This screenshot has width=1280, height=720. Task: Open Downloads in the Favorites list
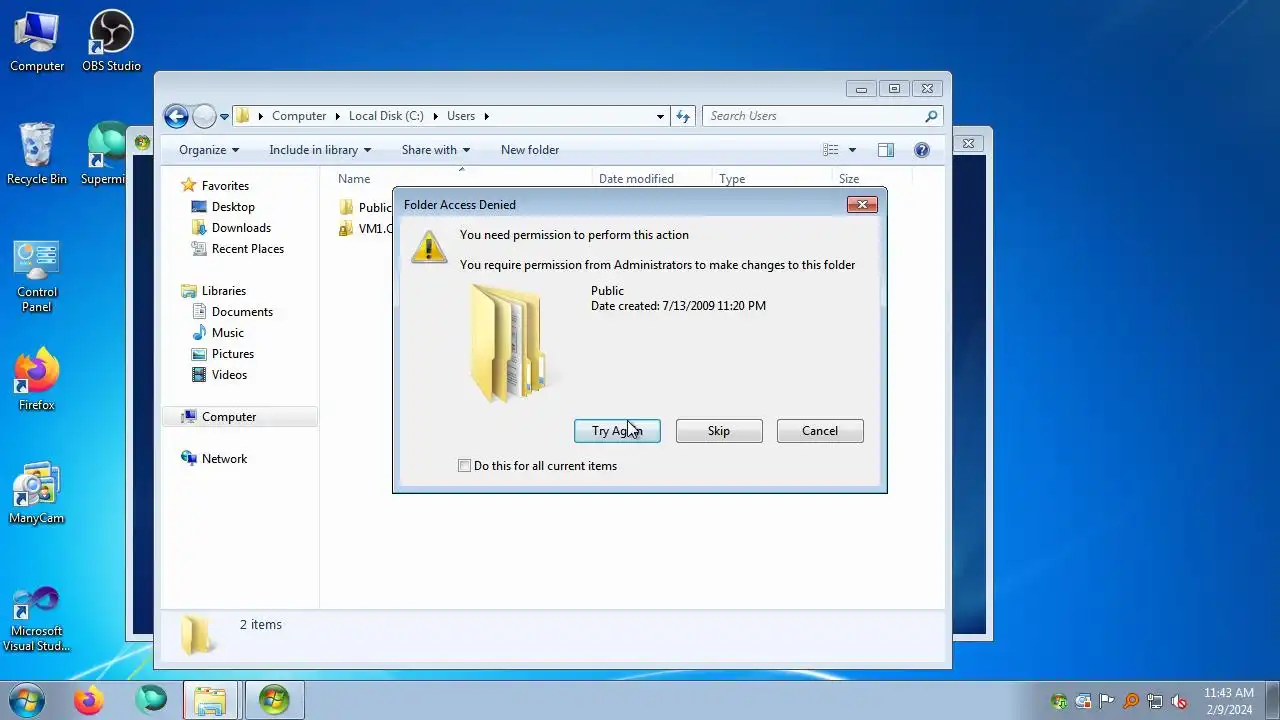(x=241, y=228)
